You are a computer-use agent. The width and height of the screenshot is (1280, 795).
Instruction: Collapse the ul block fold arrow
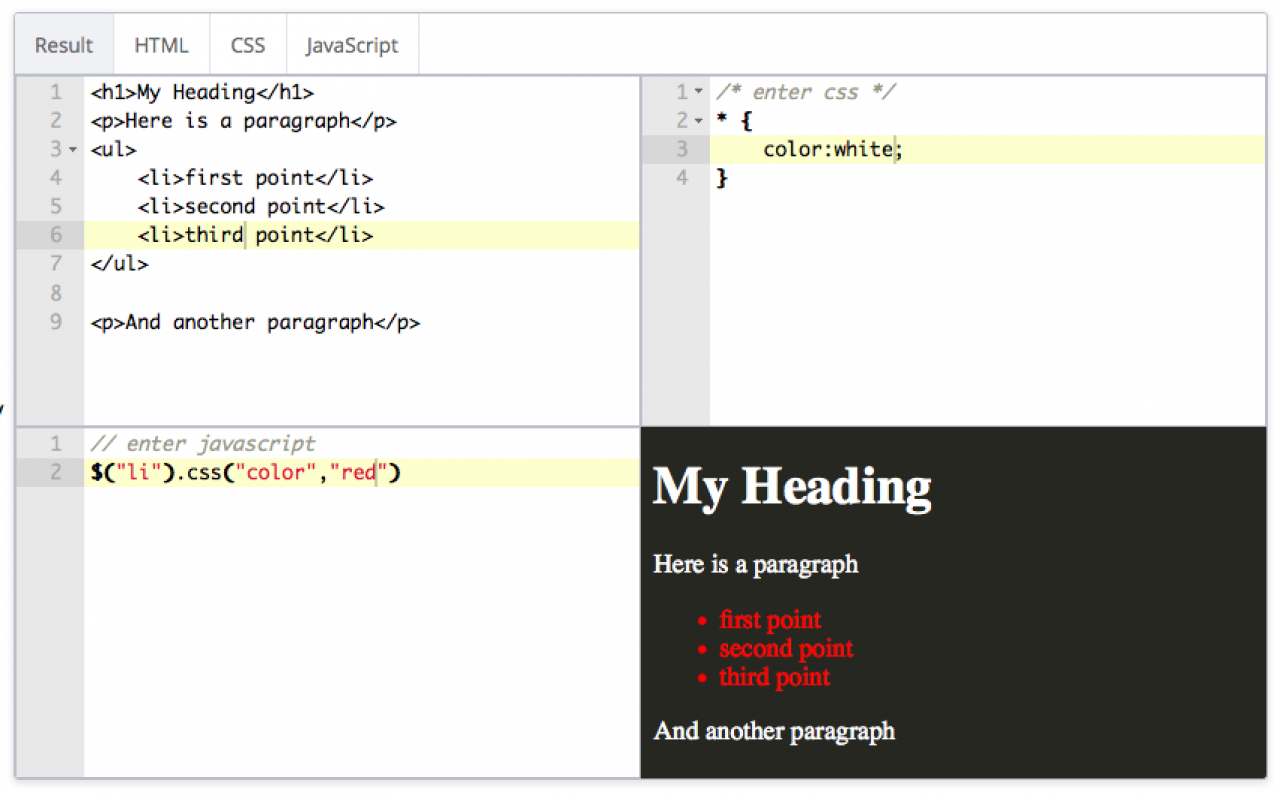tap(73, 150)
